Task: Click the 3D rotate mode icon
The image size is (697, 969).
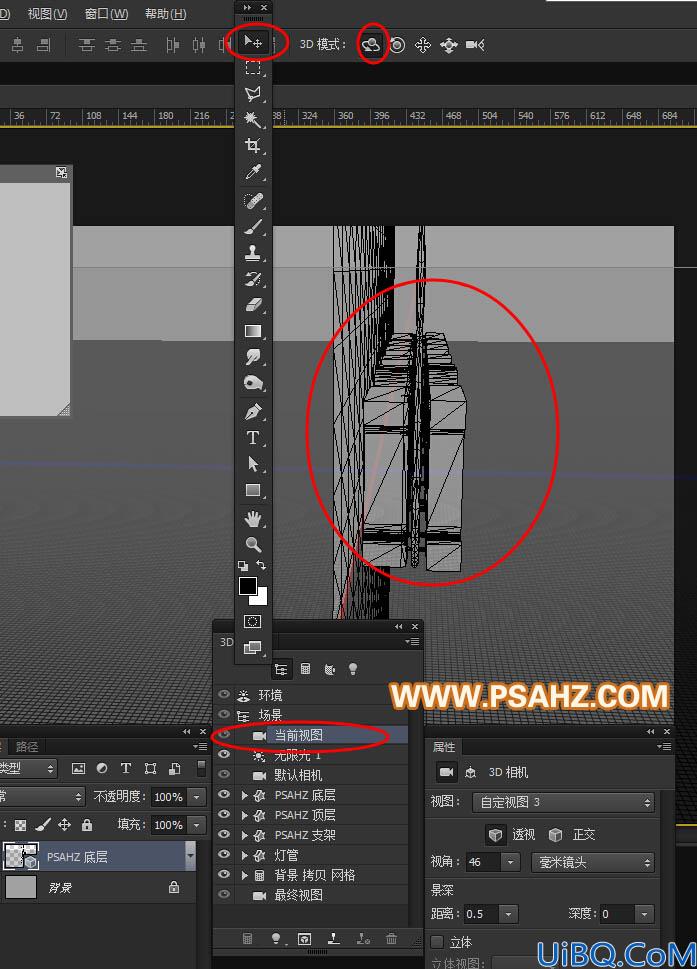Action: [371, 44]
